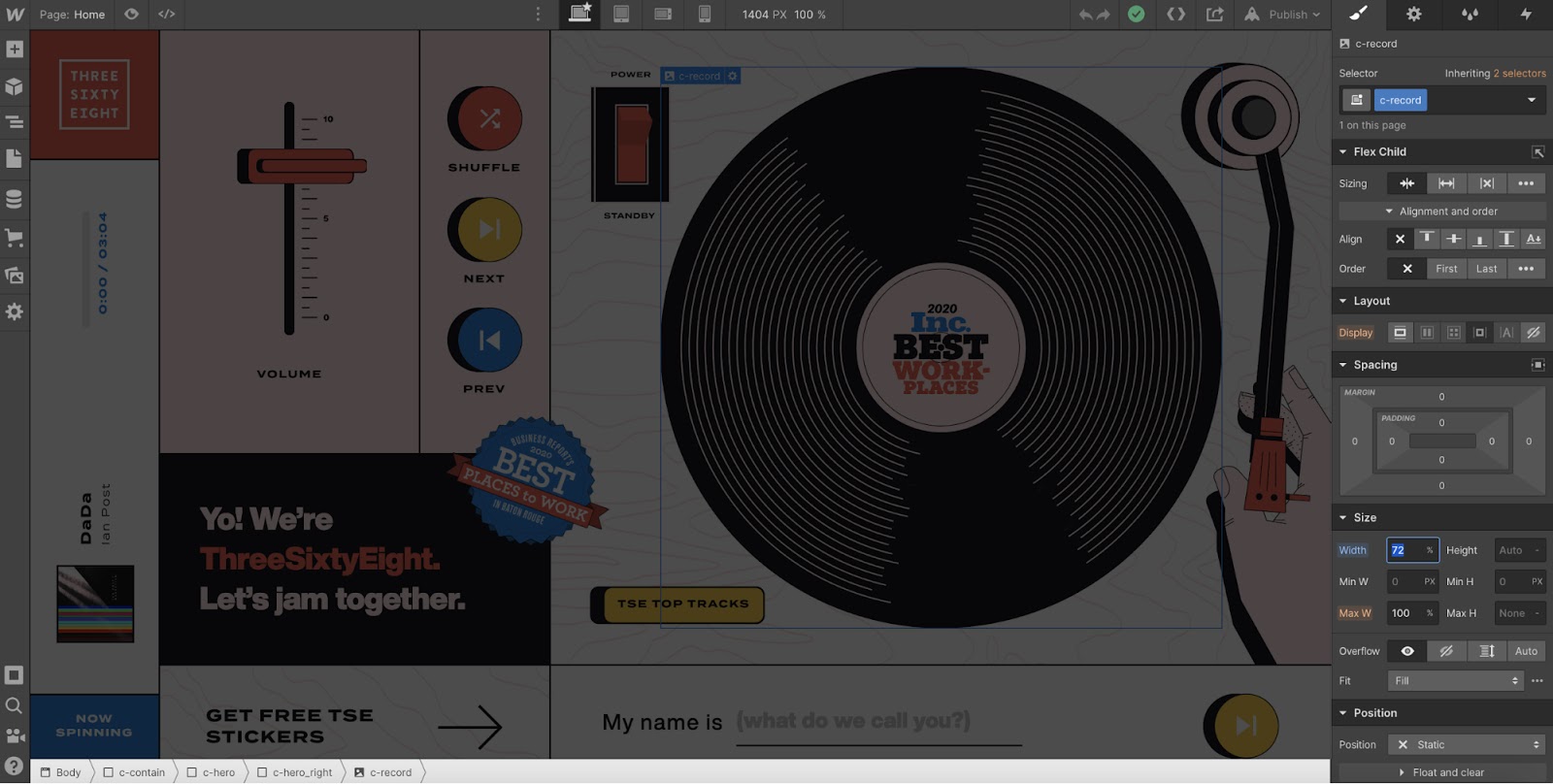Screen dimensions: 1553x784
Task: Set flex sizing to don't shrink or grow
Action: pyautogui.click(x=1486, y=183)
